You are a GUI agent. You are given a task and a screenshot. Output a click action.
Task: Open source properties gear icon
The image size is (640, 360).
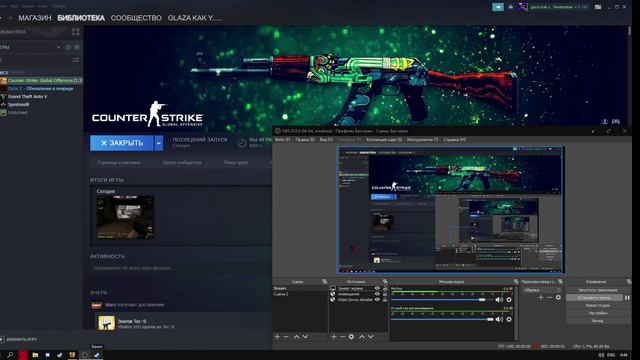[351, 337]
